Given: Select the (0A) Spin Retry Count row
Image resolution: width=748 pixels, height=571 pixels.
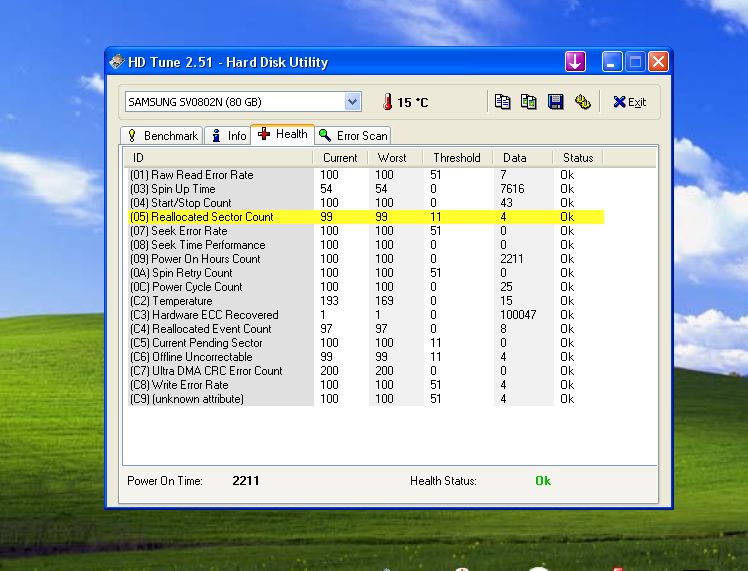Looking at the screenshot, I should (366, 273).
